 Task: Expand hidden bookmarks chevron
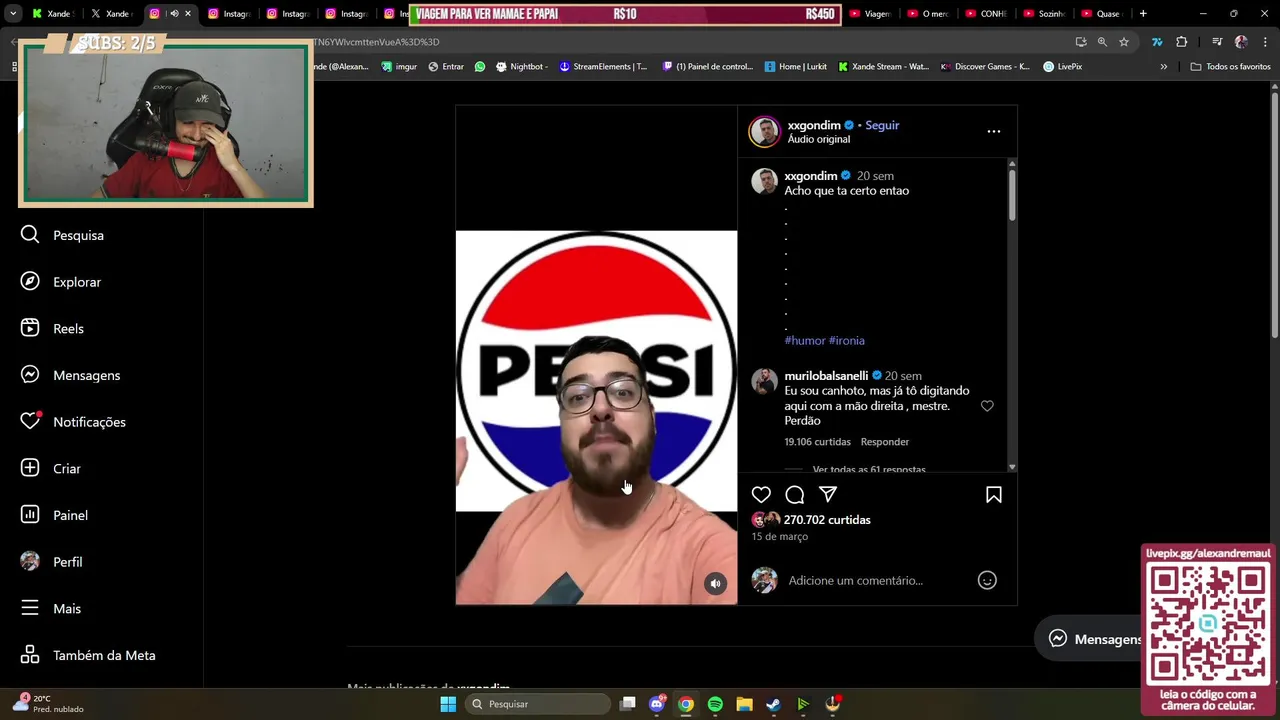click(x=1163, y=67)
